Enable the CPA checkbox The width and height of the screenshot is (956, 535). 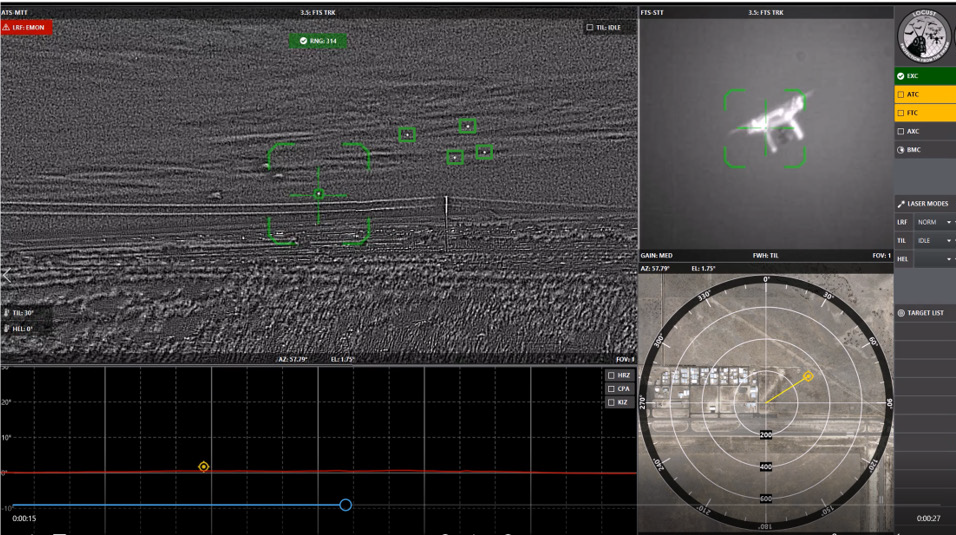pos(612,389)
